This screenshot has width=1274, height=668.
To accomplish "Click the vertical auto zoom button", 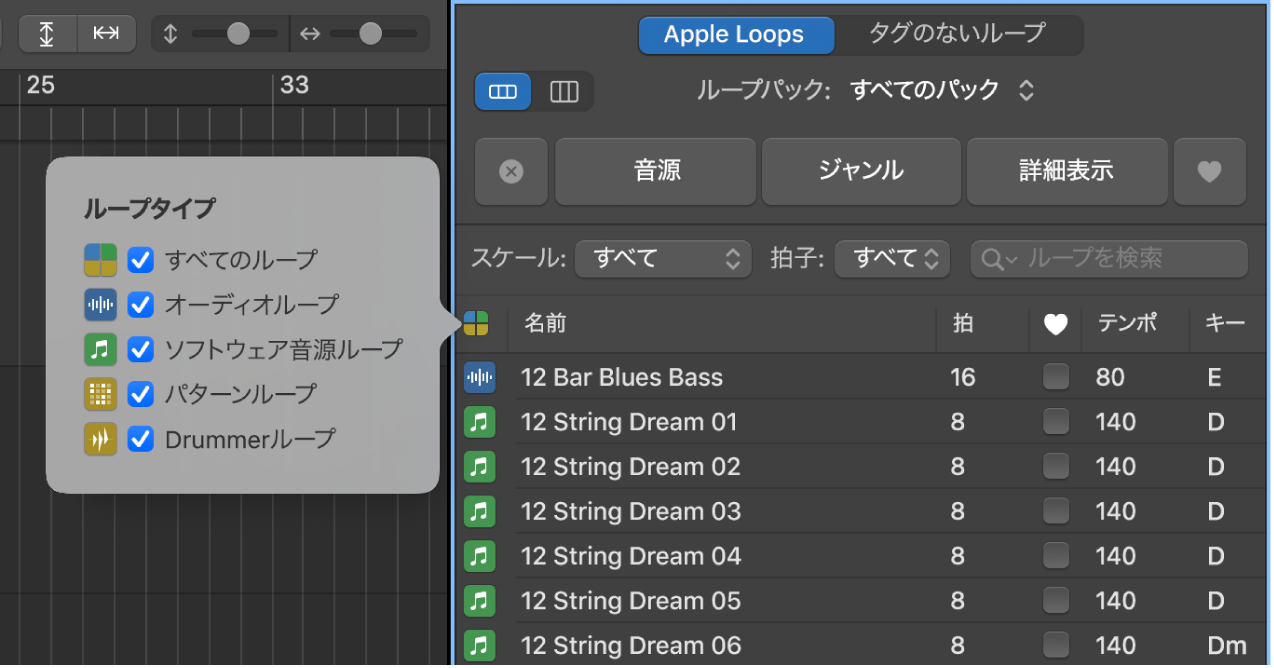I will click(47, 33).
